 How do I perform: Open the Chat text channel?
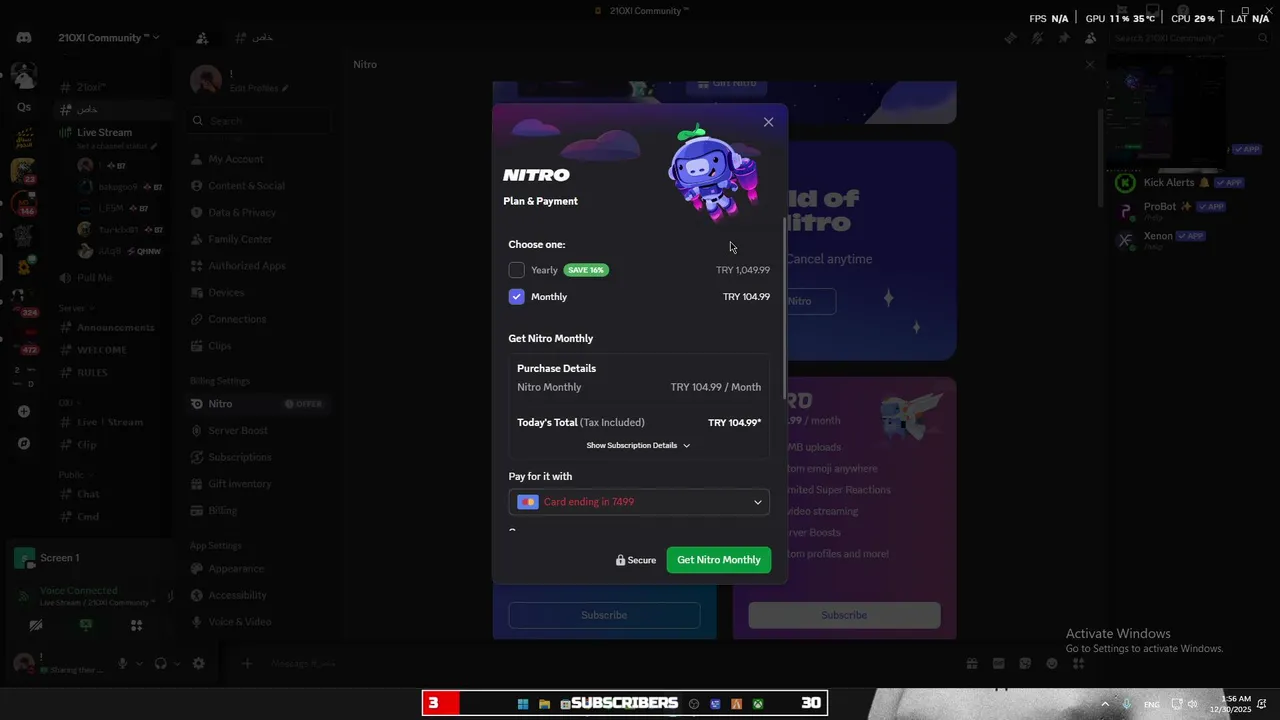[x=79, y=494]
